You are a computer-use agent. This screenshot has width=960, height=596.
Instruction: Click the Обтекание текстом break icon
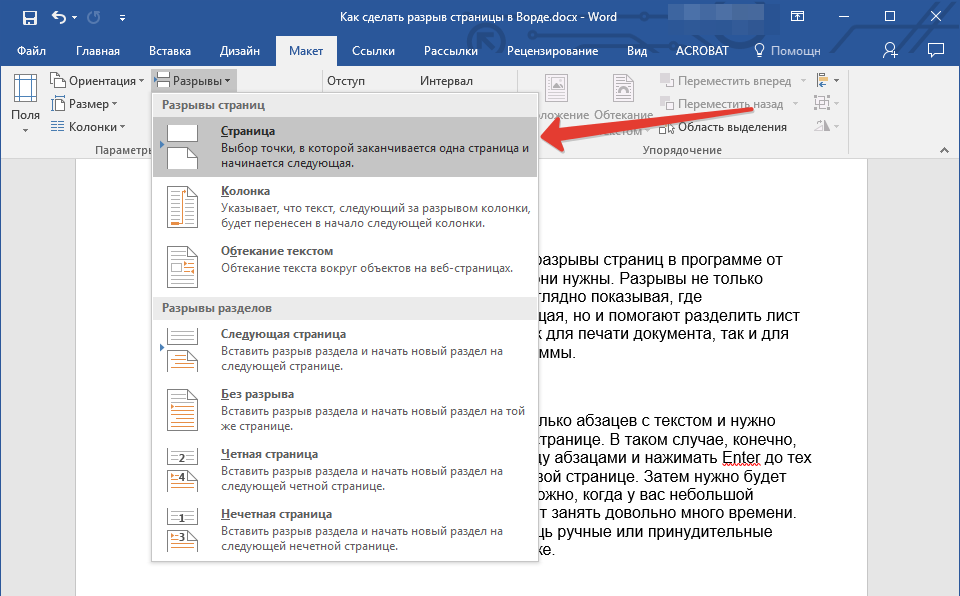(x=182, y=267)
